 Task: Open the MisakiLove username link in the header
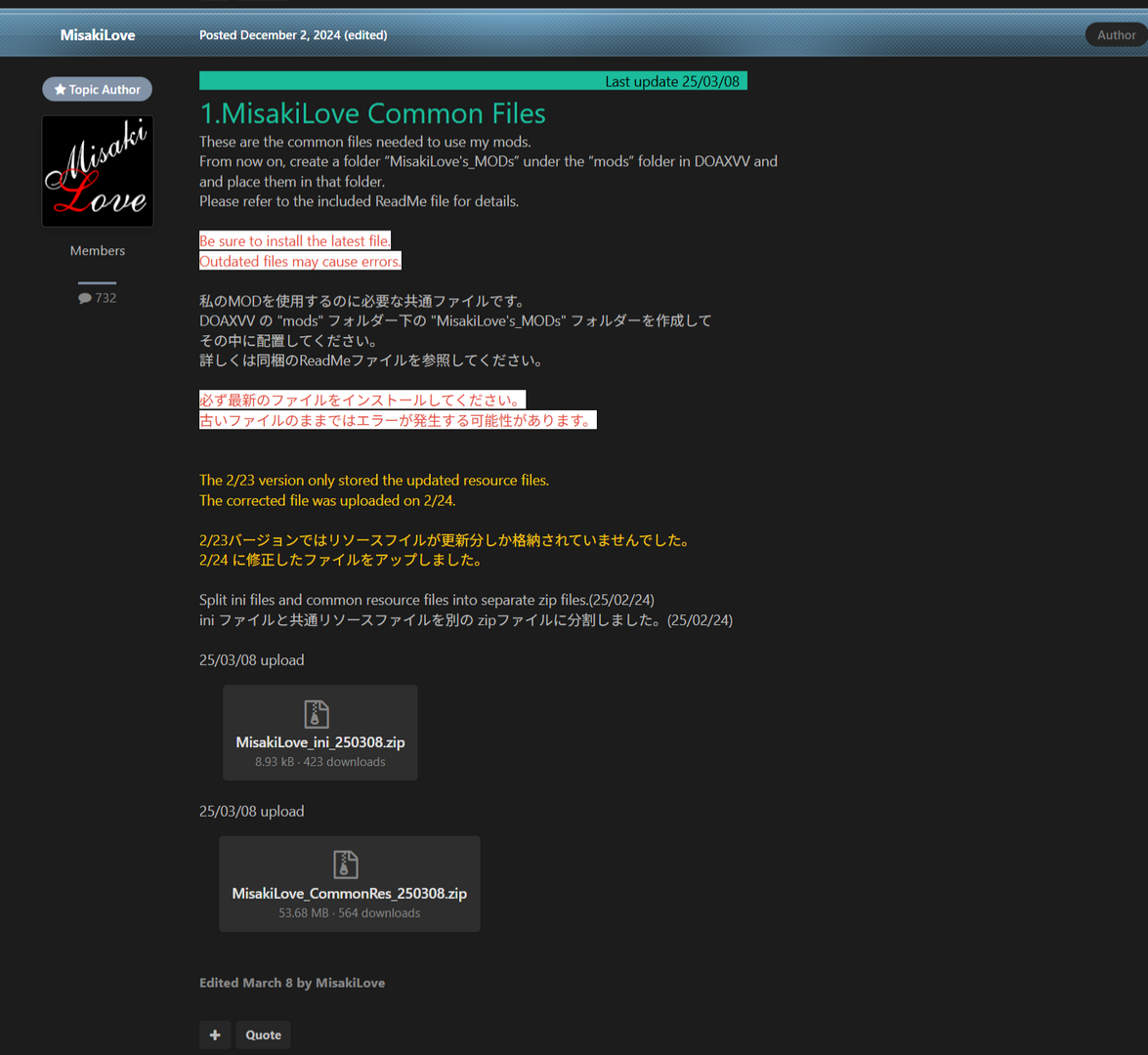[98, 35]
